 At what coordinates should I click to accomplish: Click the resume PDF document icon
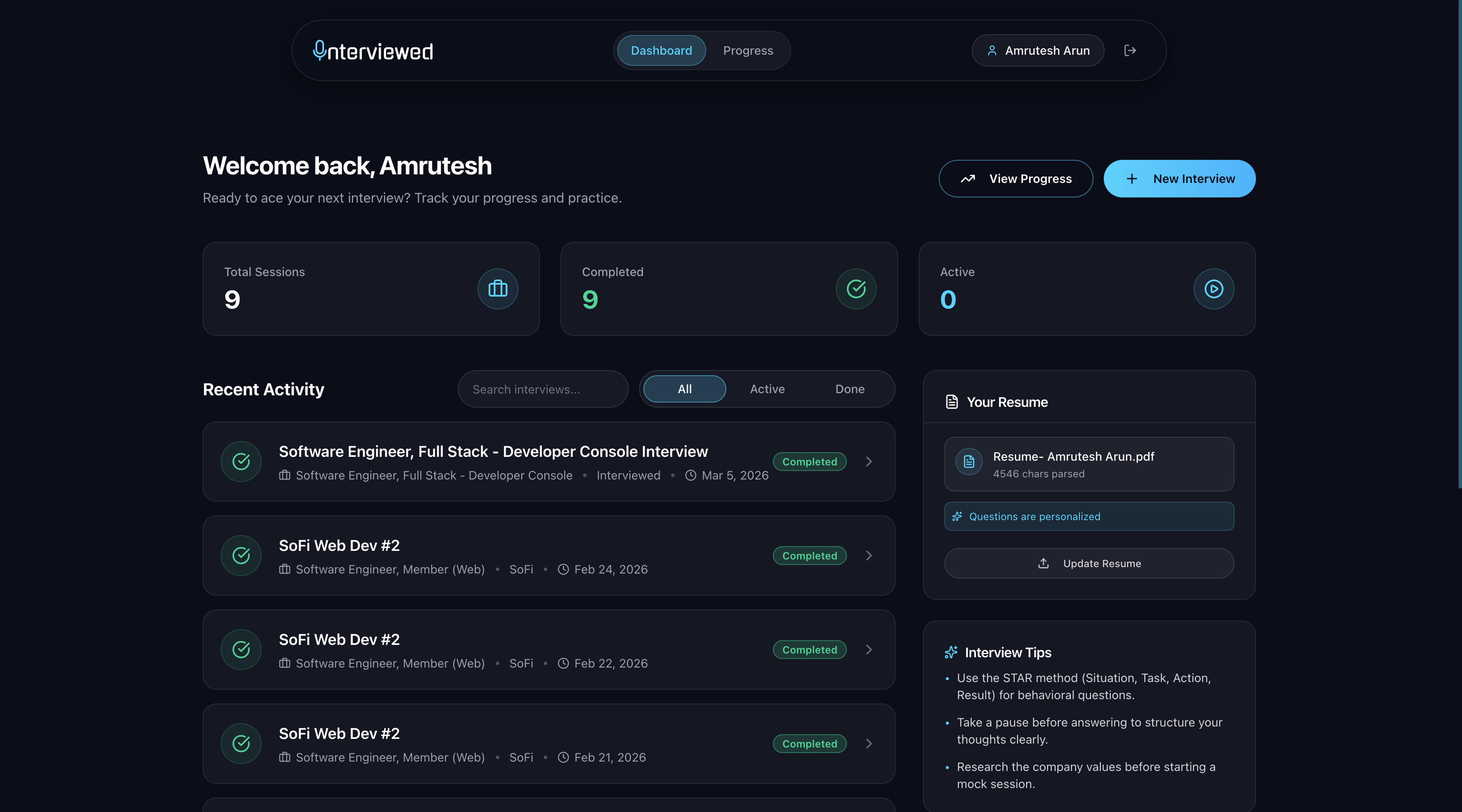[969, 462]
